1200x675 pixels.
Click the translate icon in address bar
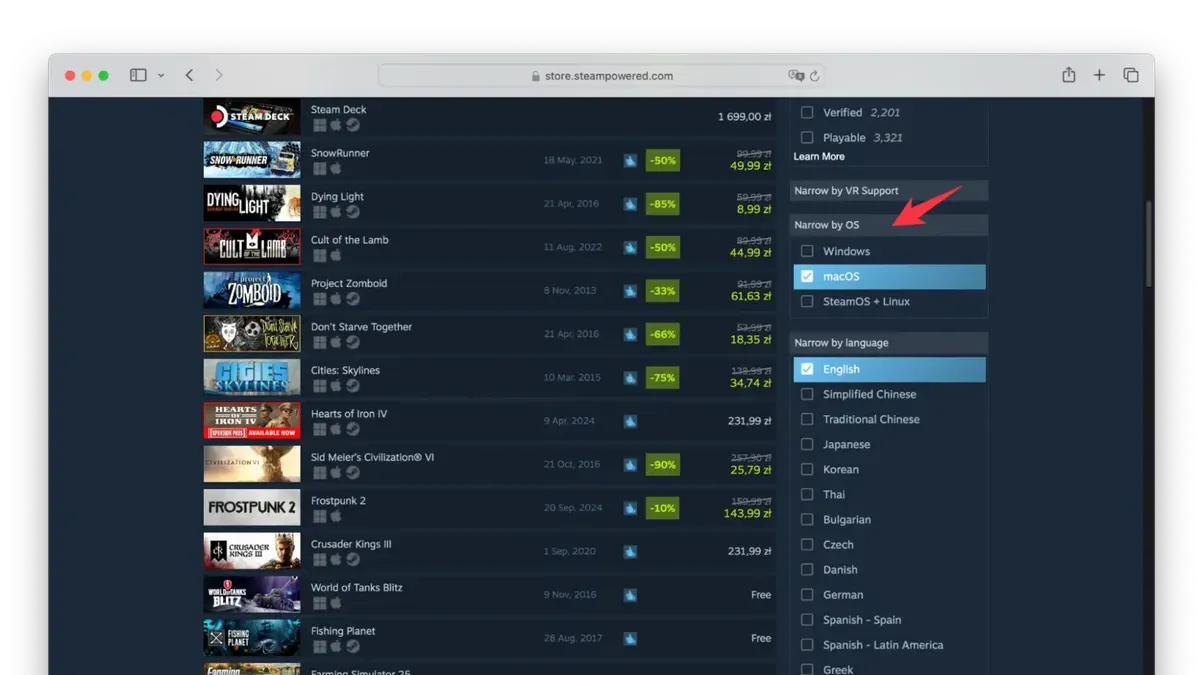796,76
